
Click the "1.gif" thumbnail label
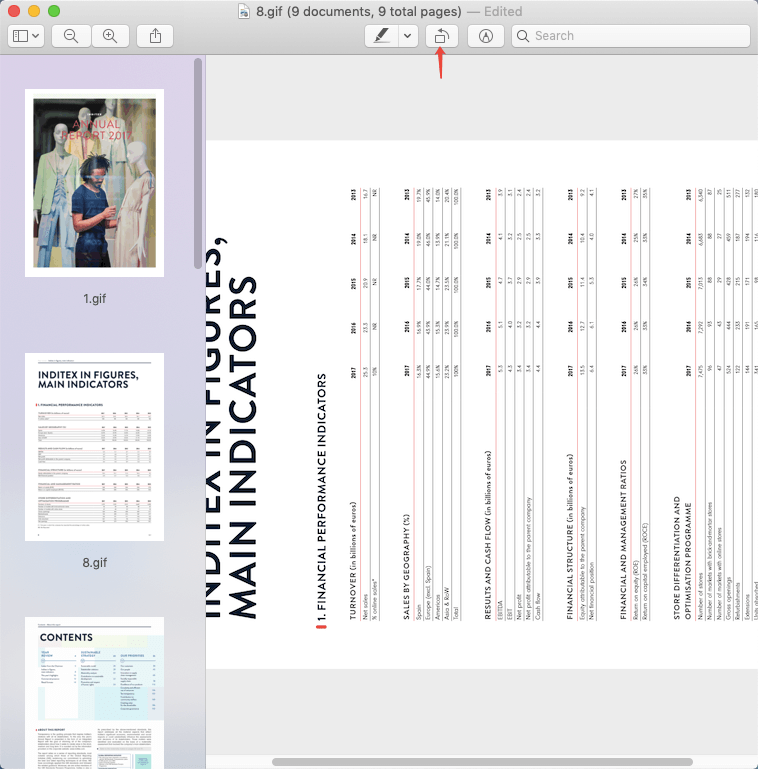(94, 299)
